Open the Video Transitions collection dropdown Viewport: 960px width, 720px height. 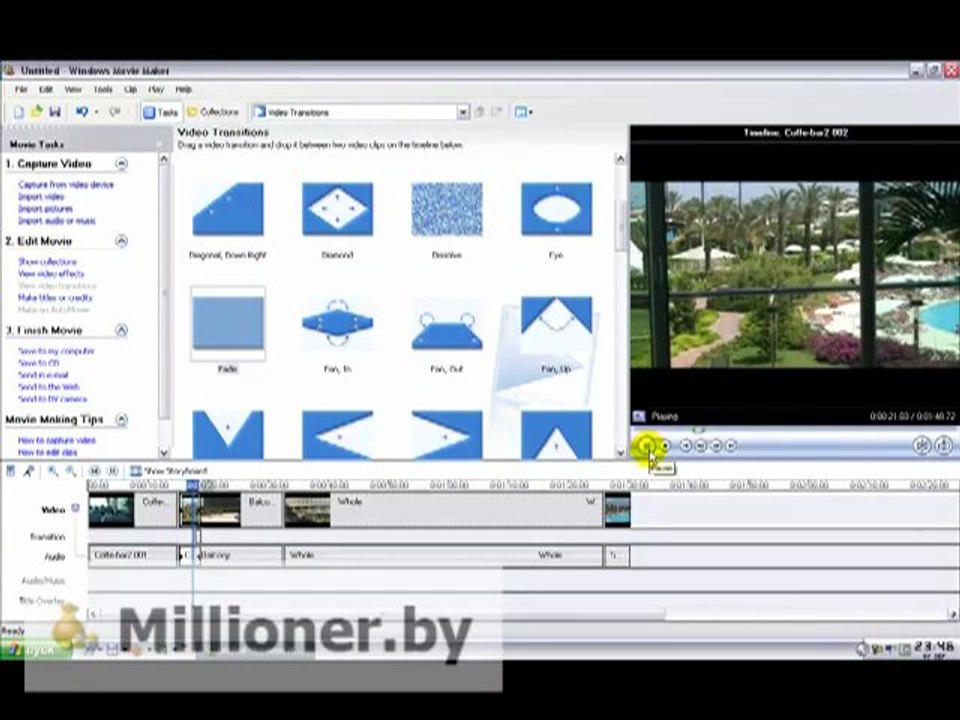coord(463,112)
